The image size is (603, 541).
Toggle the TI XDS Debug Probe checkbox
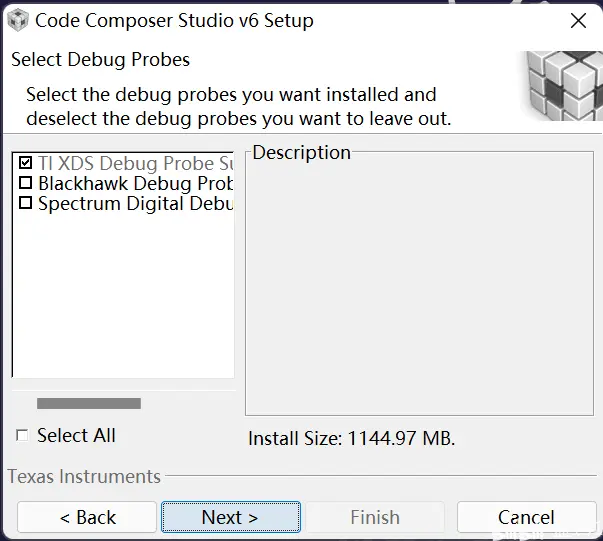26,163
